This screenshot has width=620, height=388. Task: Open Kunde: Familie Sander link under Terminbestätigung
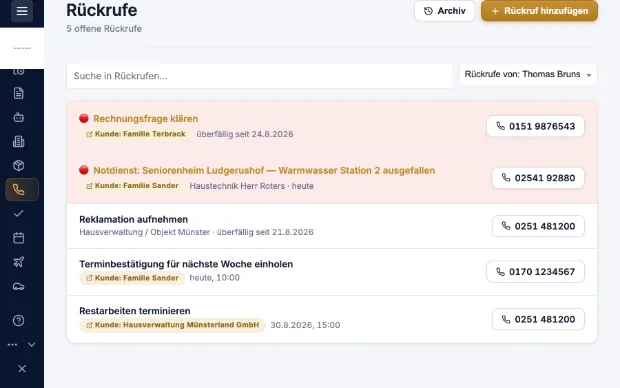[132, 278]
